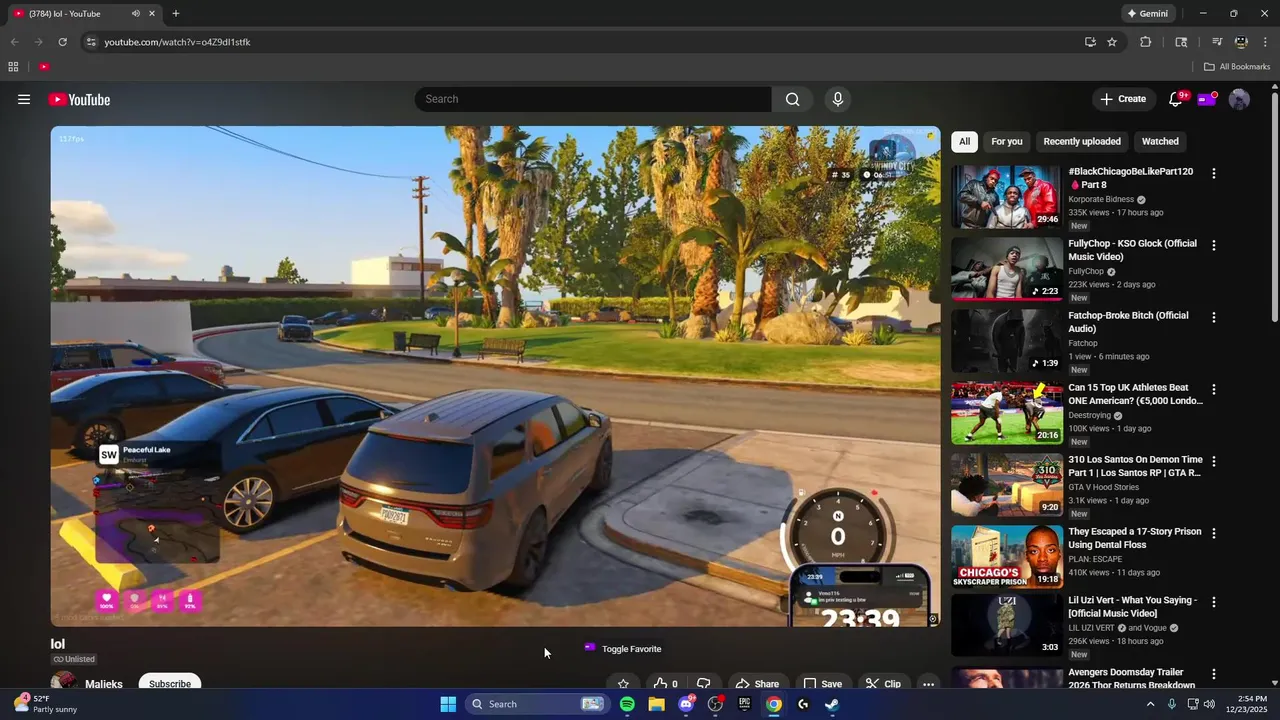The width and height of the screenshot is (1280, 720).
Task: Open a new browser tab
Action: pos(176,13)
